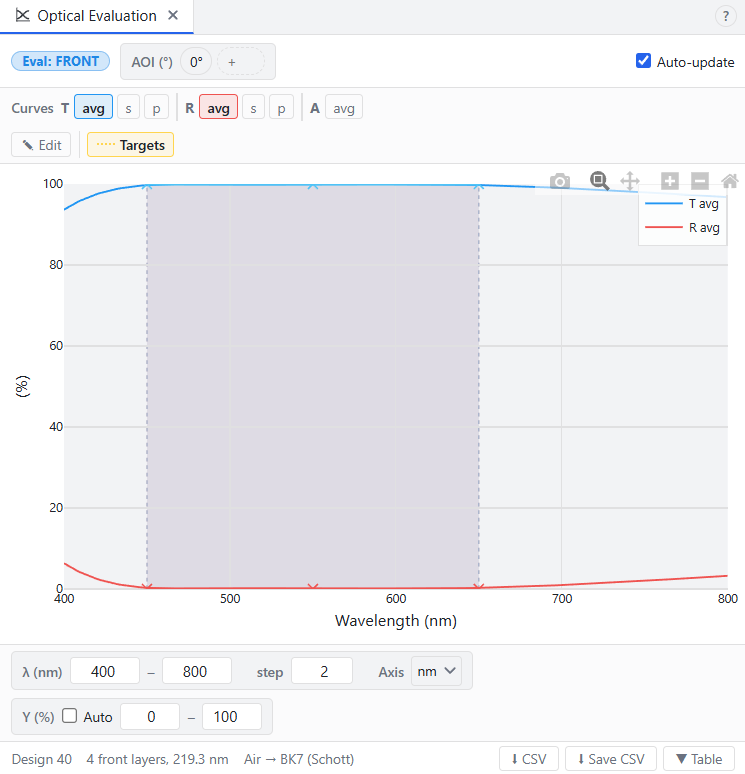Select the plot Zoom magnifier tool
745x774 pixels.
[599, 181]
